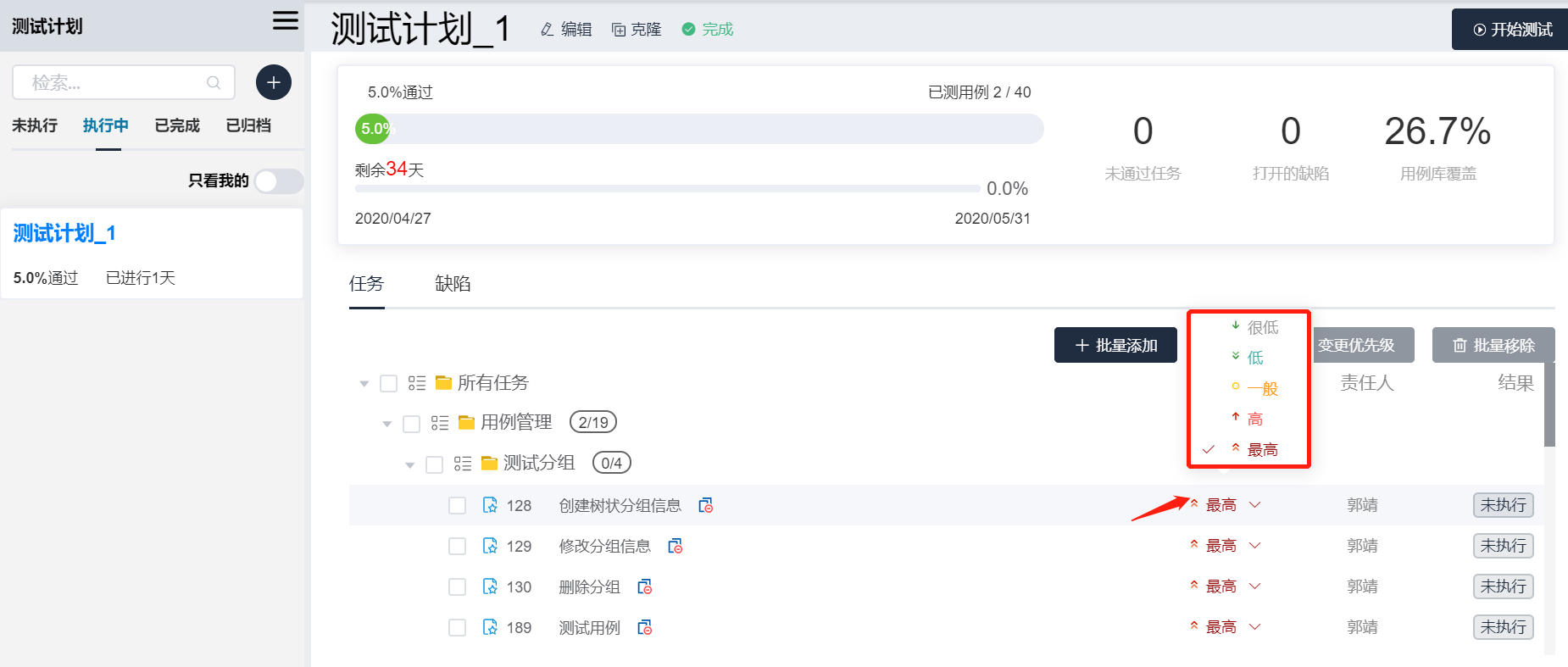Open priority dropdown chevron for case 189
1568x667 pixels.
click(1255, 627)
